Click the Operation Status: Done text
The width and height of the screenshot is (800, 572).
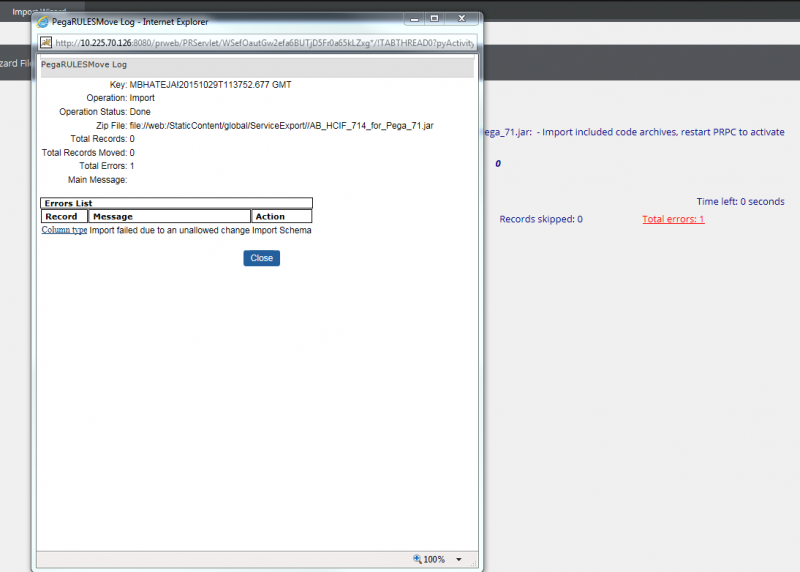click(105, 112)
